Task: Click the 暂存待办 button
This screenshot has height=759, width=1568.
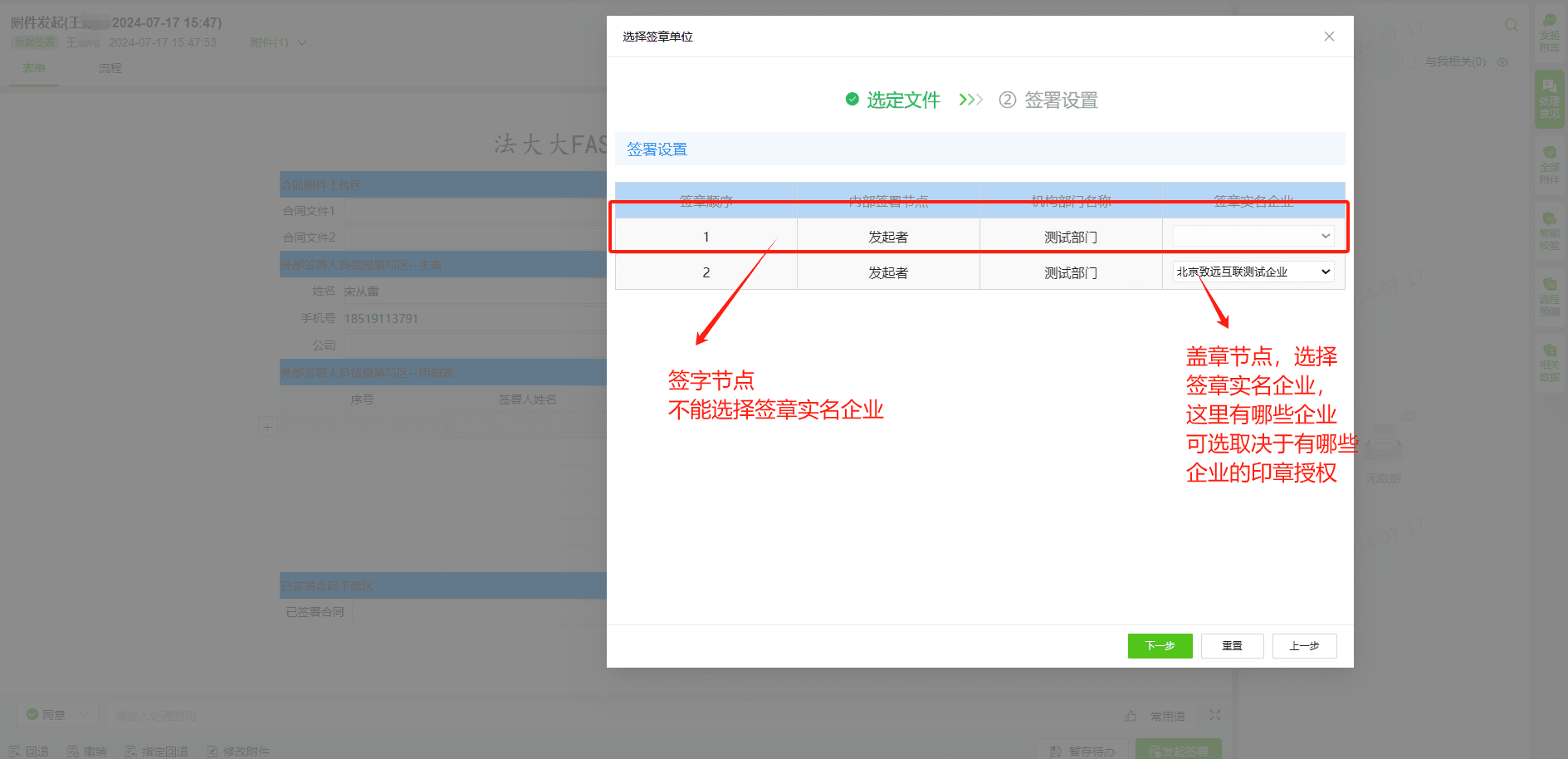Action: tap(1082, 750)
